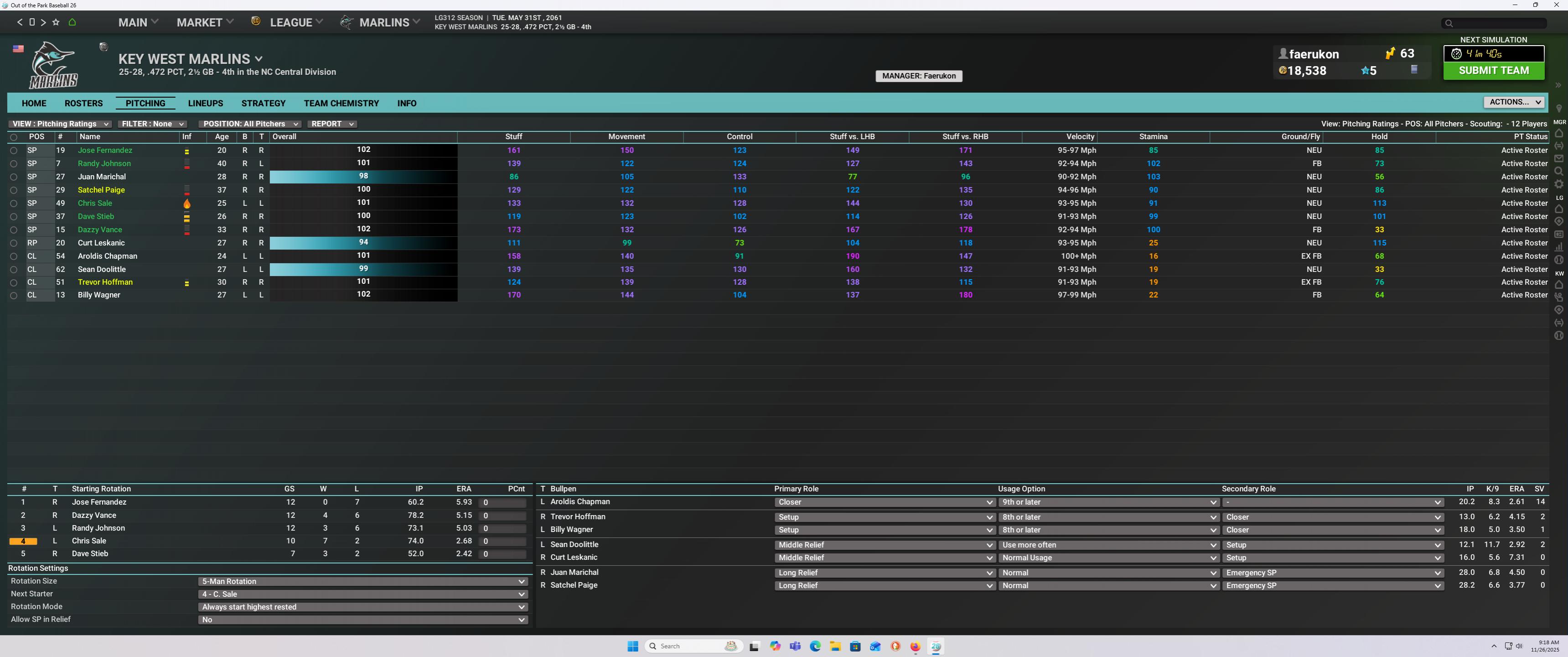
Task: Bookmark this page with the star icon
Action: [56, 22]
